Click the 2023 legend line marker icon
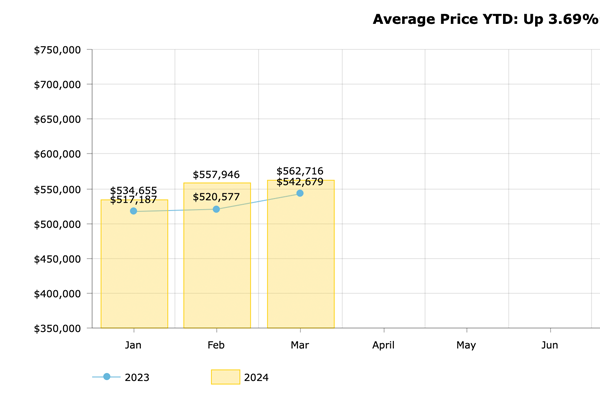 pos(106,377)
